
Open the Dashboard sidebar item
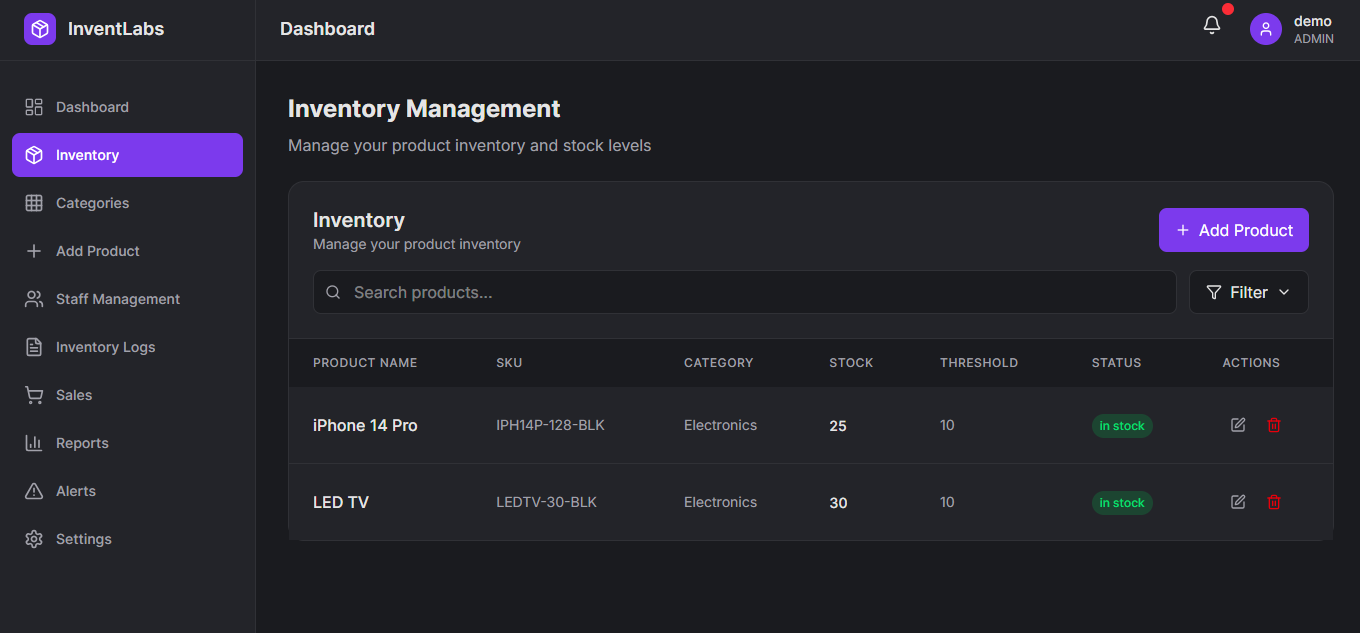click(x=92, y=107)
